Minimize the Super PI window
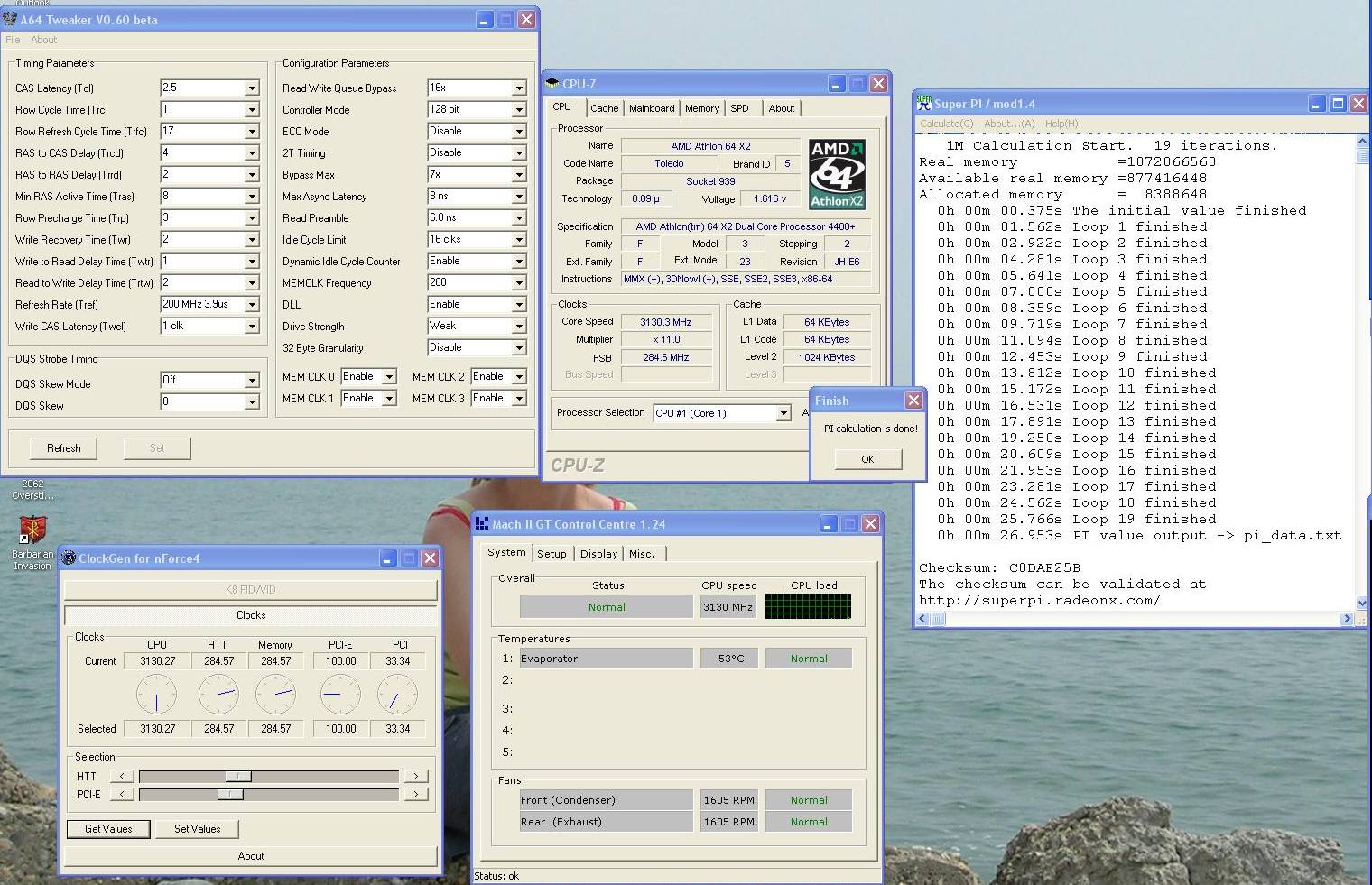The image size is (1372, 885). click(1318, 104)
